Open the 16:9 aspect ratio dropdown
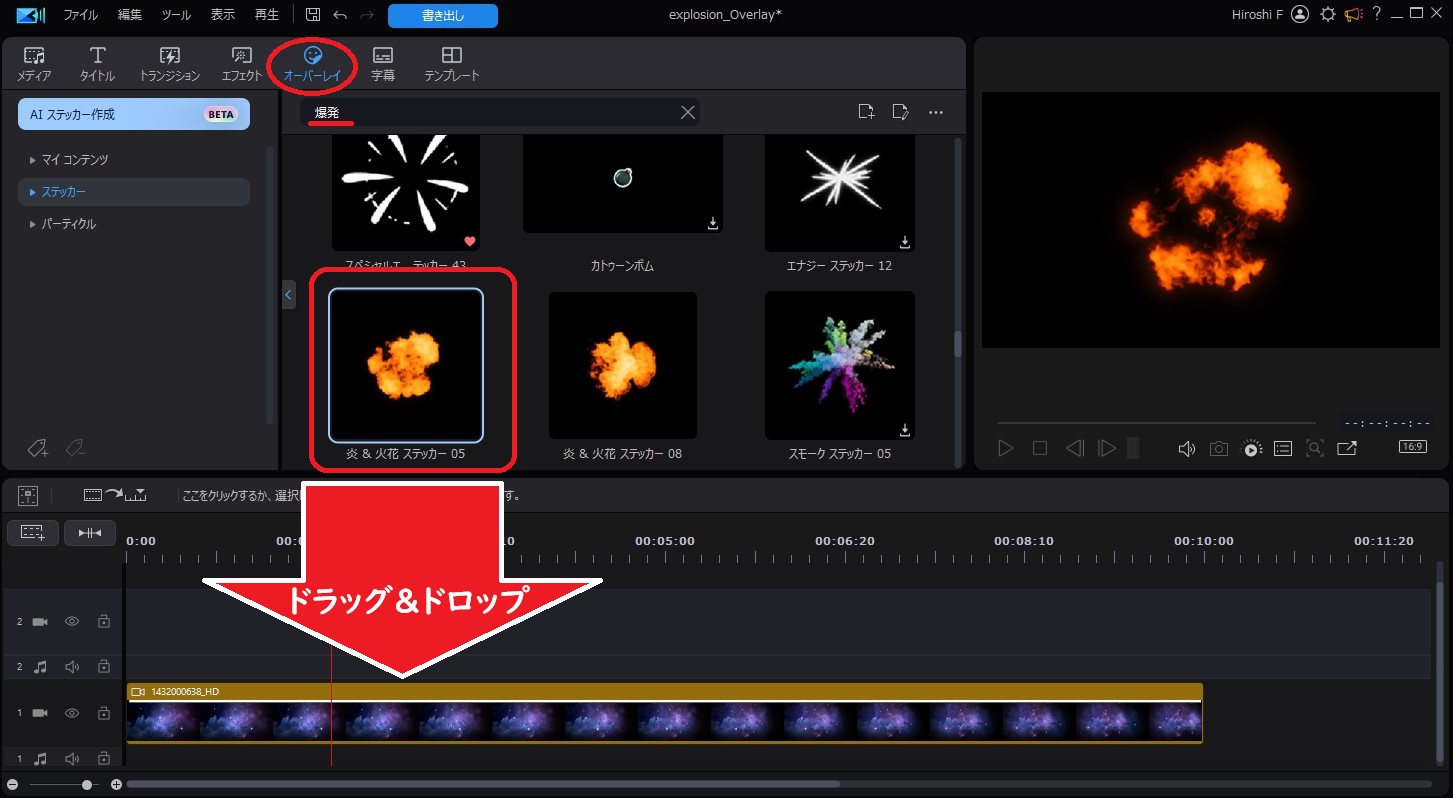This screenshot has height=798, width=1453. 1413,447
